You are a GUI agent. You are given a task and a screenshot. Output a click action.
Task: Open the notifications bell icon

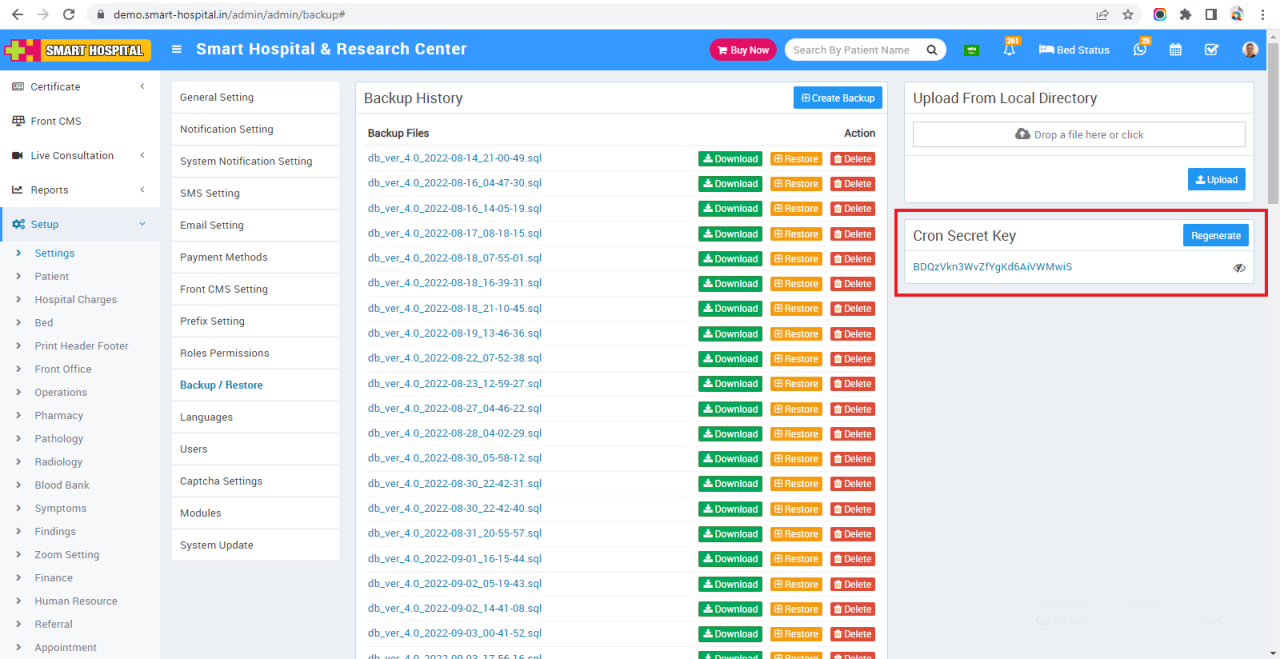[1010, 48]
